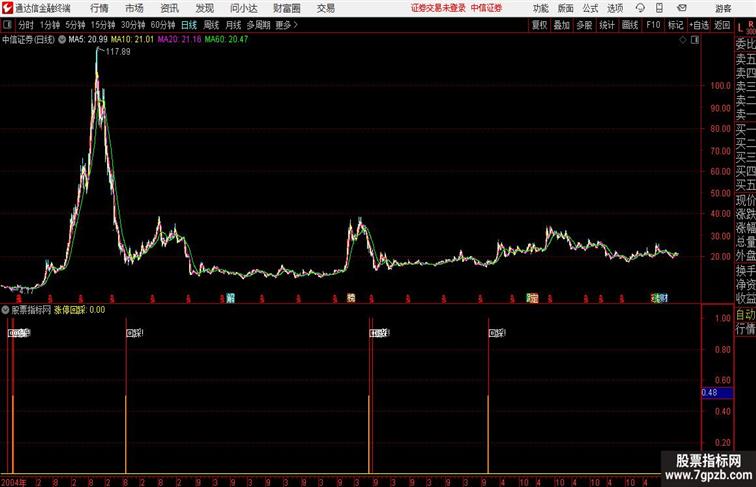Open the 交易 menu
Screen dimensions: 756x487
(x=326, y=8)
